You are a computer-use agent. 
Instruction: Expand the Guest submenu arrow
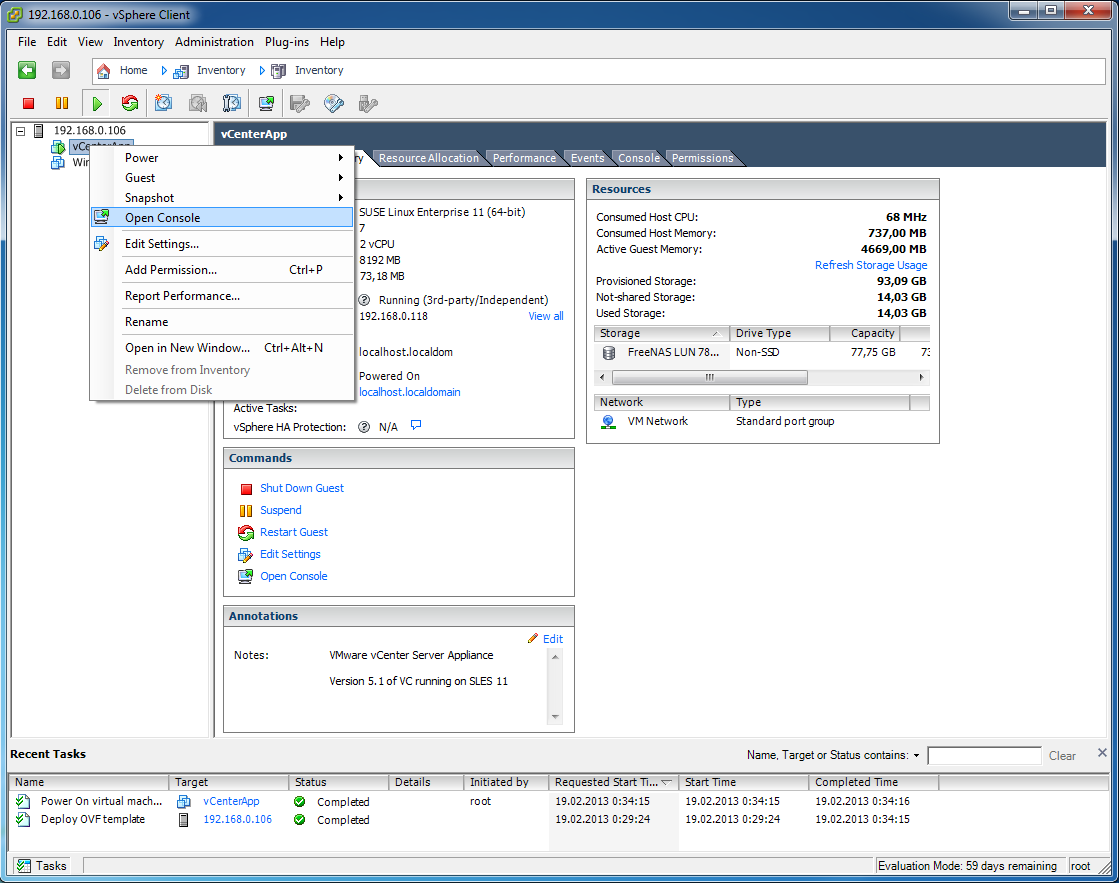341,178
